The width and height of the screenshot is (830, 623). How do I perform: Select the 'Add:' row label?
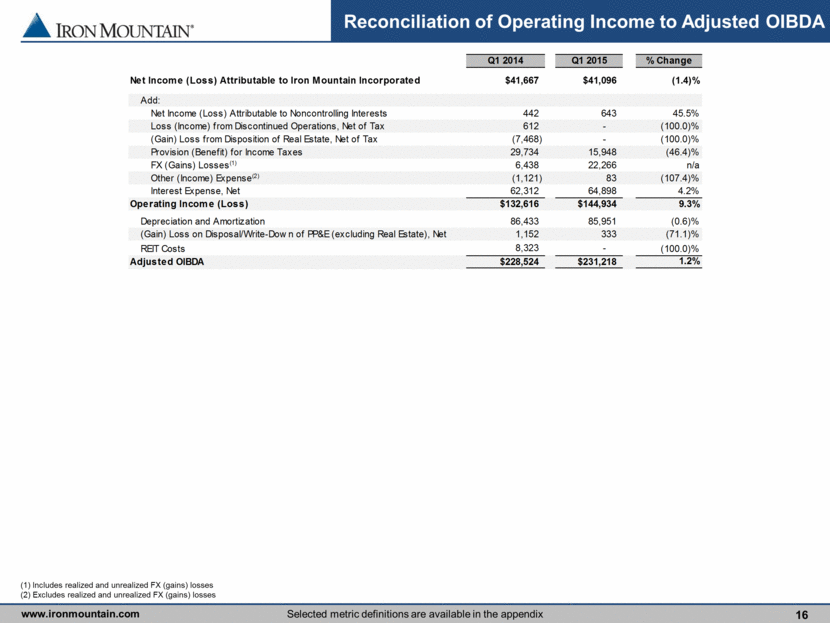(150, 101)
